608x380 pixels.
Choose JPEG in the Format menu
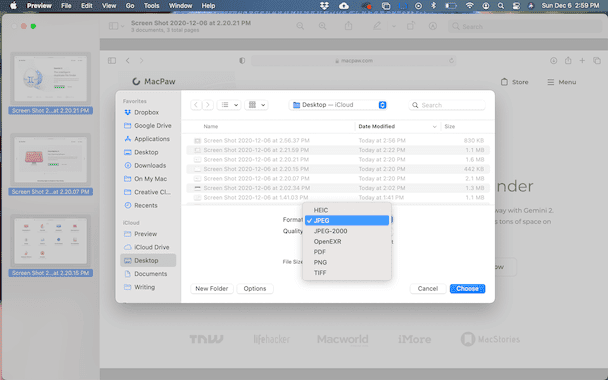[347, 220]
